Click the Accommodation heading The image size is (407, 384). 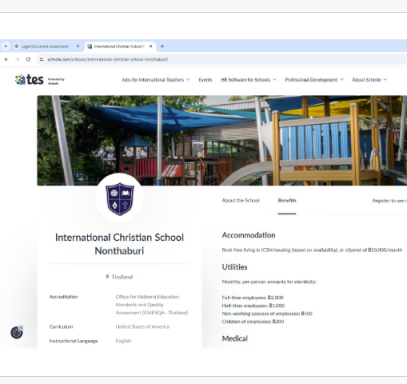(x=249, y=235)
